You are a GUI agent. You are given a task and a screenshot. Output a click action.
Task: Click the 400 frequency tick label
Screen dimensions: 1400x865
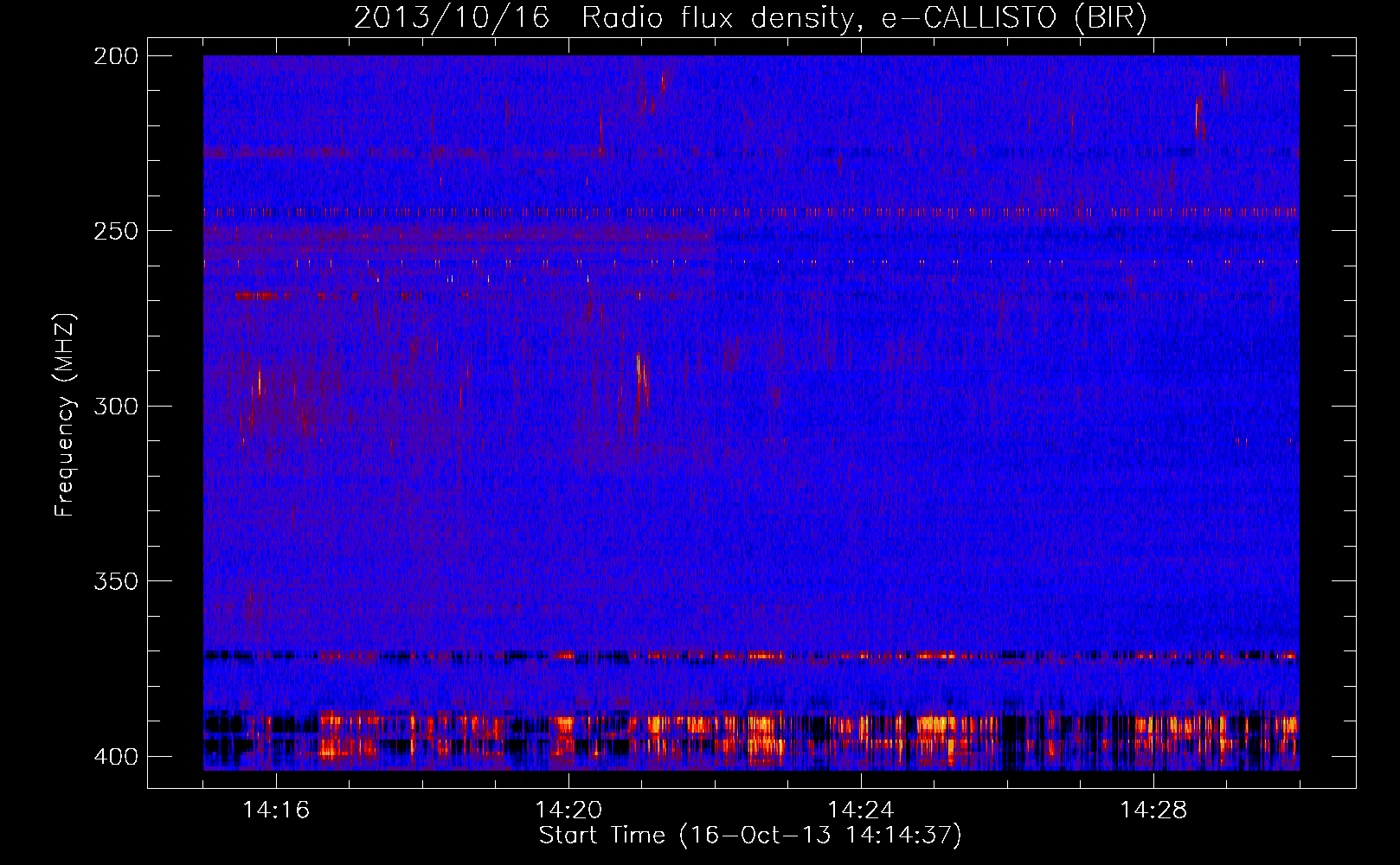(115, 756)
